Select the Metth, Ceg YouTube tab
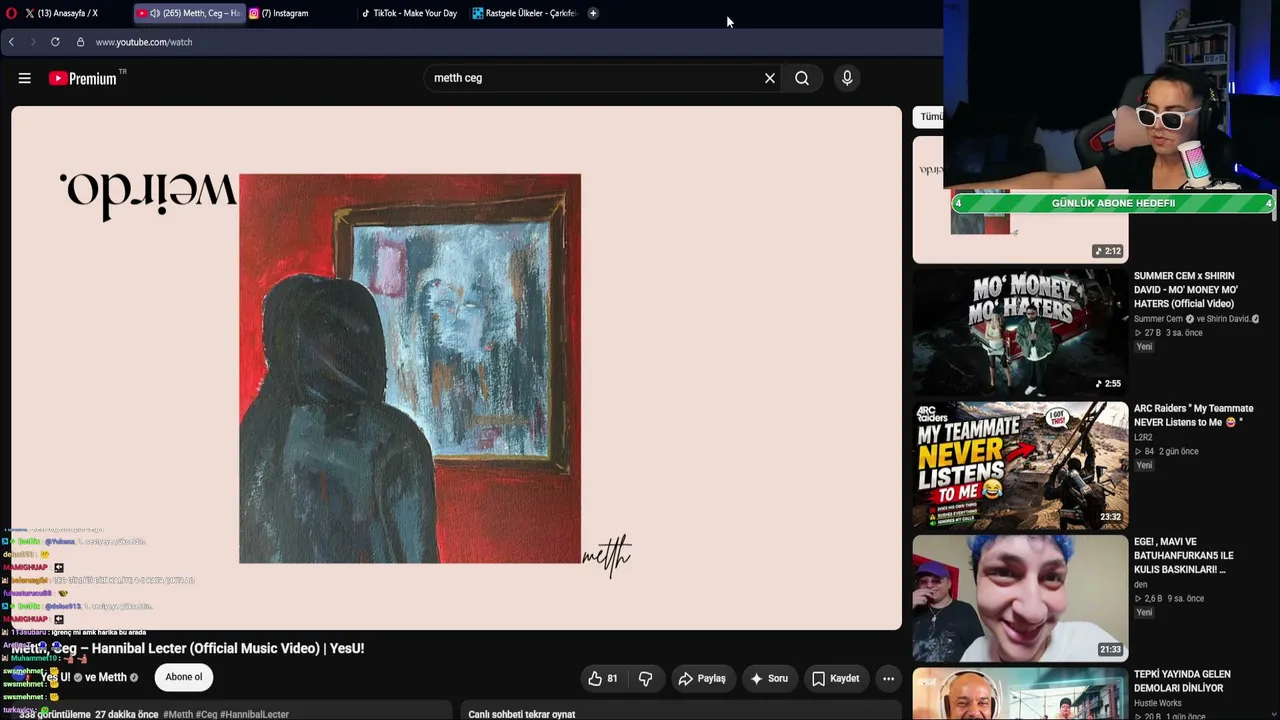This screenshot has height=720, width=1280. tap(188, 13)
